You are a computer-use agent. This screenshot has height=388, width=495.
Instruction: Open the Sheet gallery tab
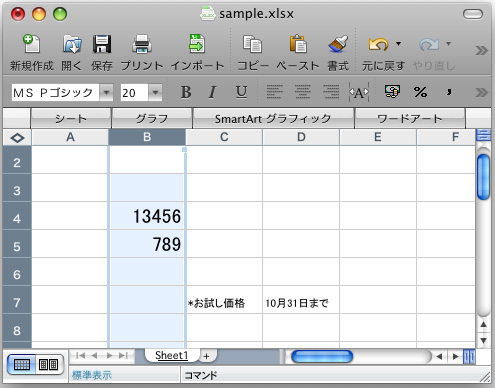tap(71, 118)
